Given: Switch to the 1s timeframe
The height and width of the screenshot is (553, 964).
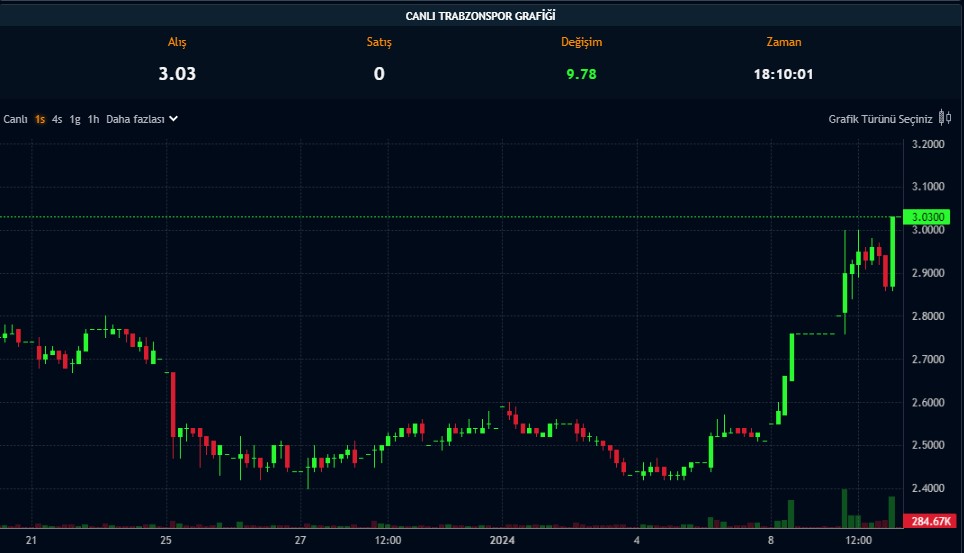Looking at the screenshot, I should tap(40, 119).
